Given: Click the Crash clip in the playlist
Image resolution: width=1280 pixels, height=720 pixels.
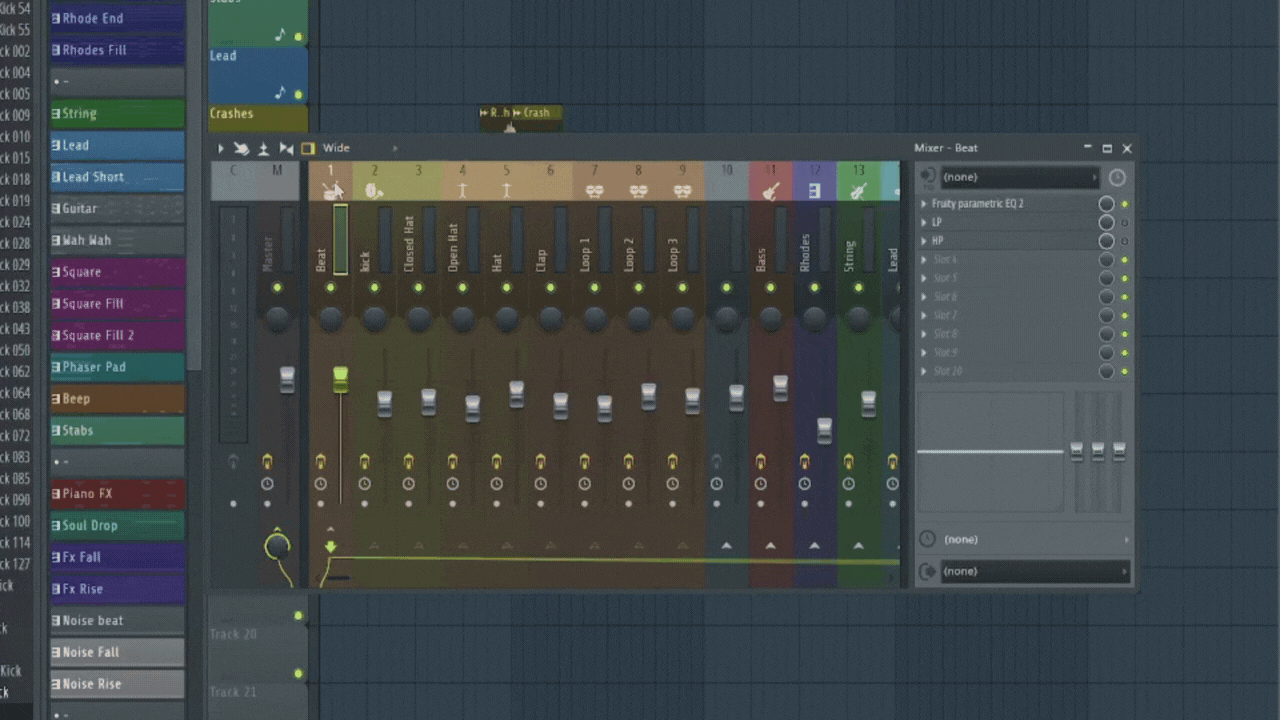Looking at the screenshot, I should click(x=537, y=113).
